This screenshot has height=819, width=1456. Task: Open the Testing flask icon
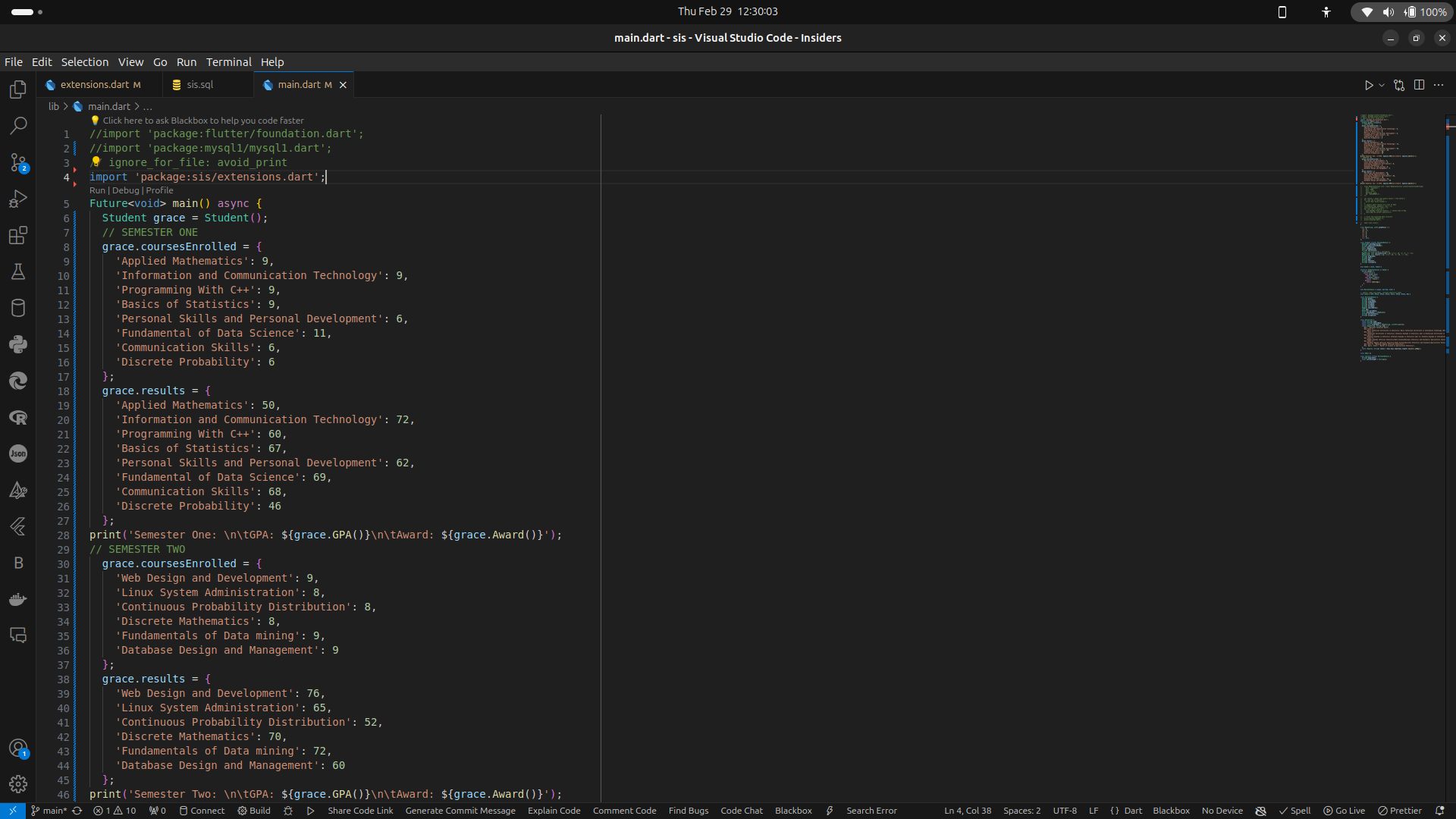pyautogui.click(x=18, y=271)
